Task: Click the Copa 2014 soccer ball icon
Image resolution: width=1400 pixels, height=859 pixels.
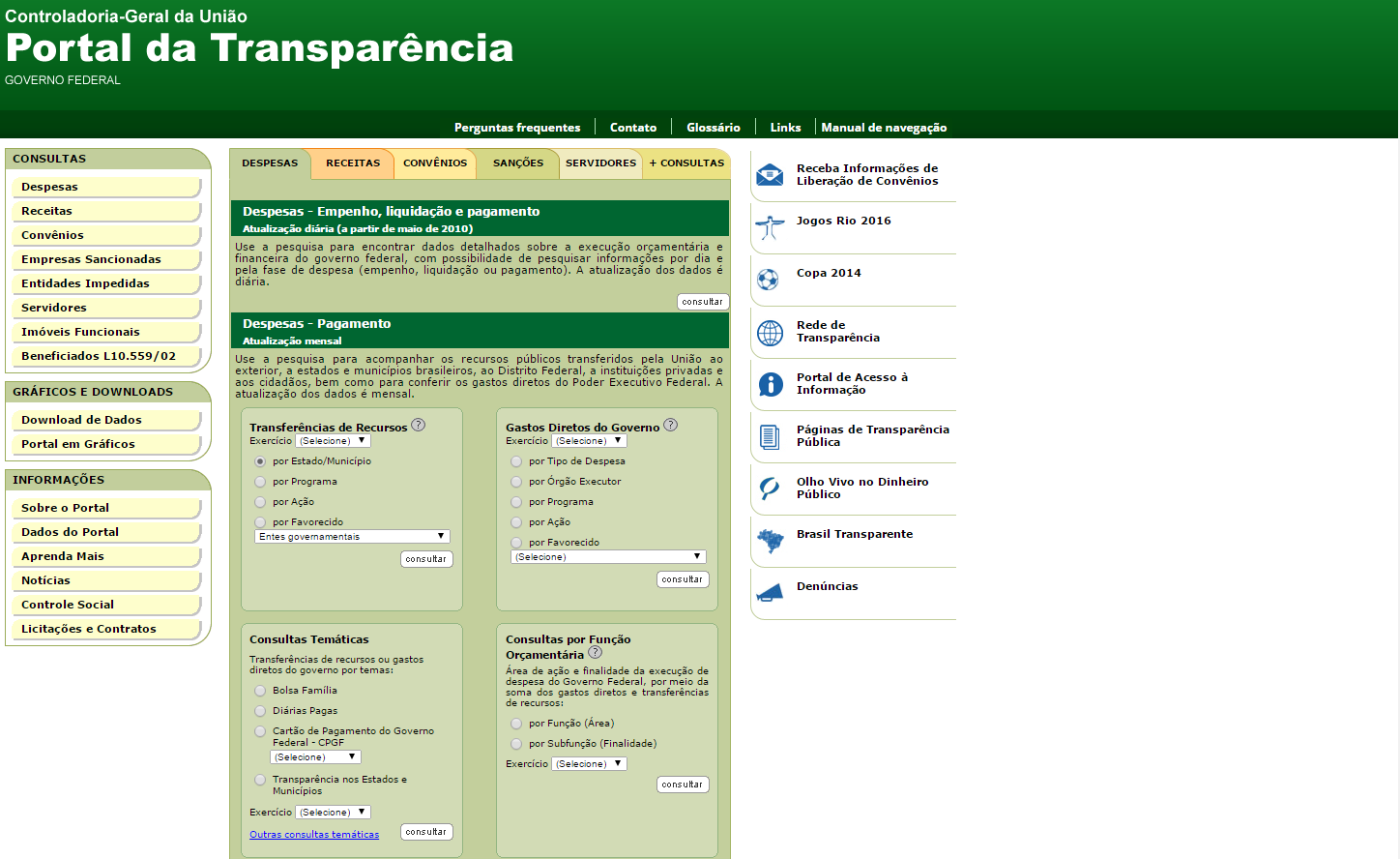Action: 769,280
